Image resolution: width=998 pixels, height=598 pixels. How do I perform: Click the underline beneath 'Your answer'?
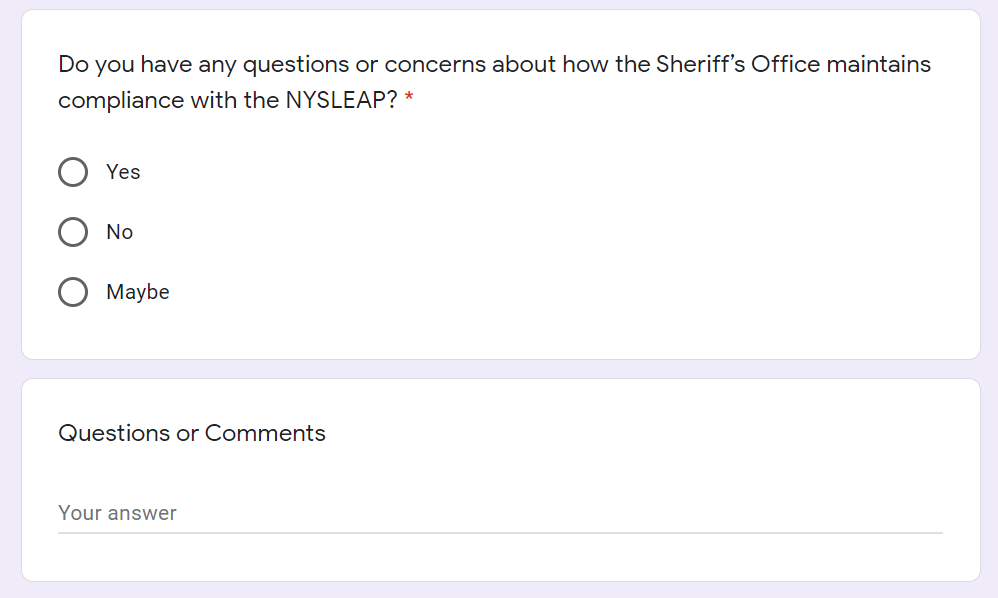click(499, 533)
